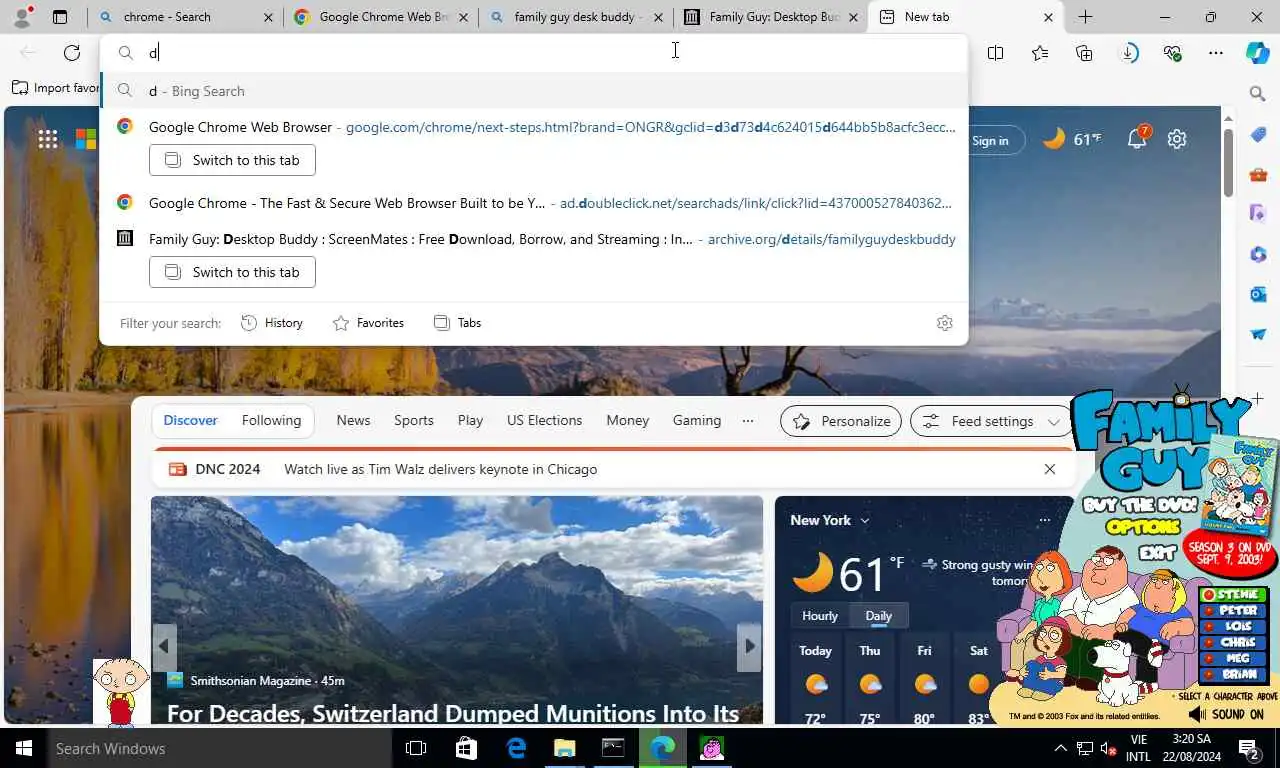Screen dimensions: 1280x768
Task: Open News category
Action: point(353,420)
